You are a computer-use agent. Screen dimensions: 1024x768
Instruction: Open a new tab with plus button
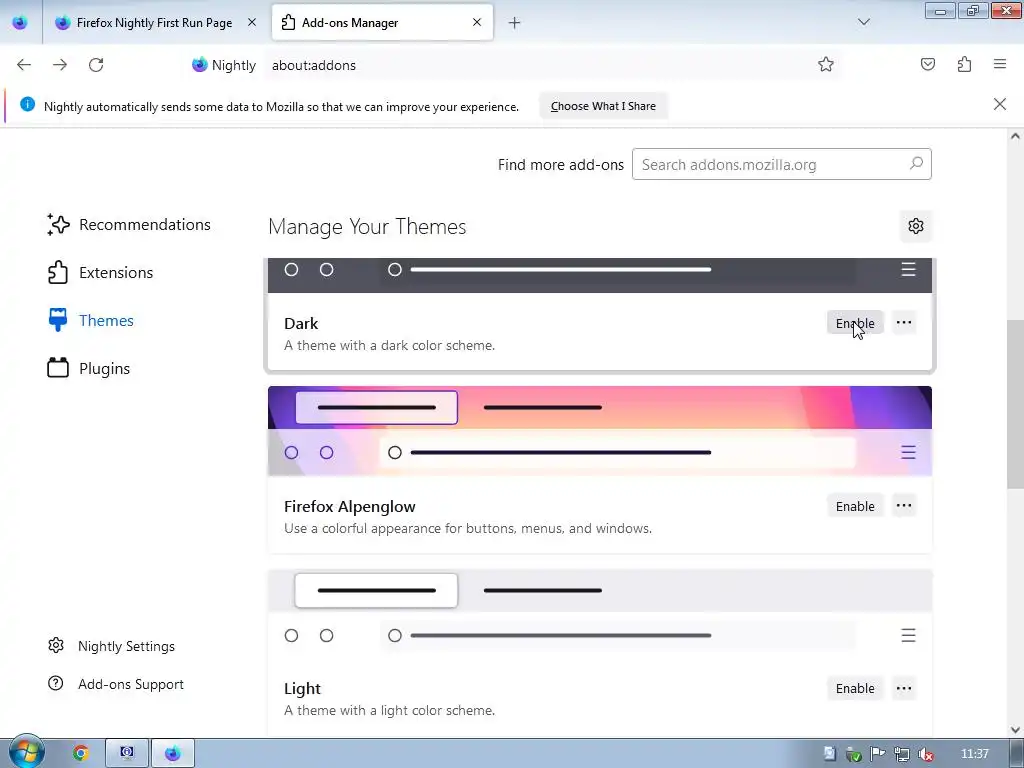(515, 23)
